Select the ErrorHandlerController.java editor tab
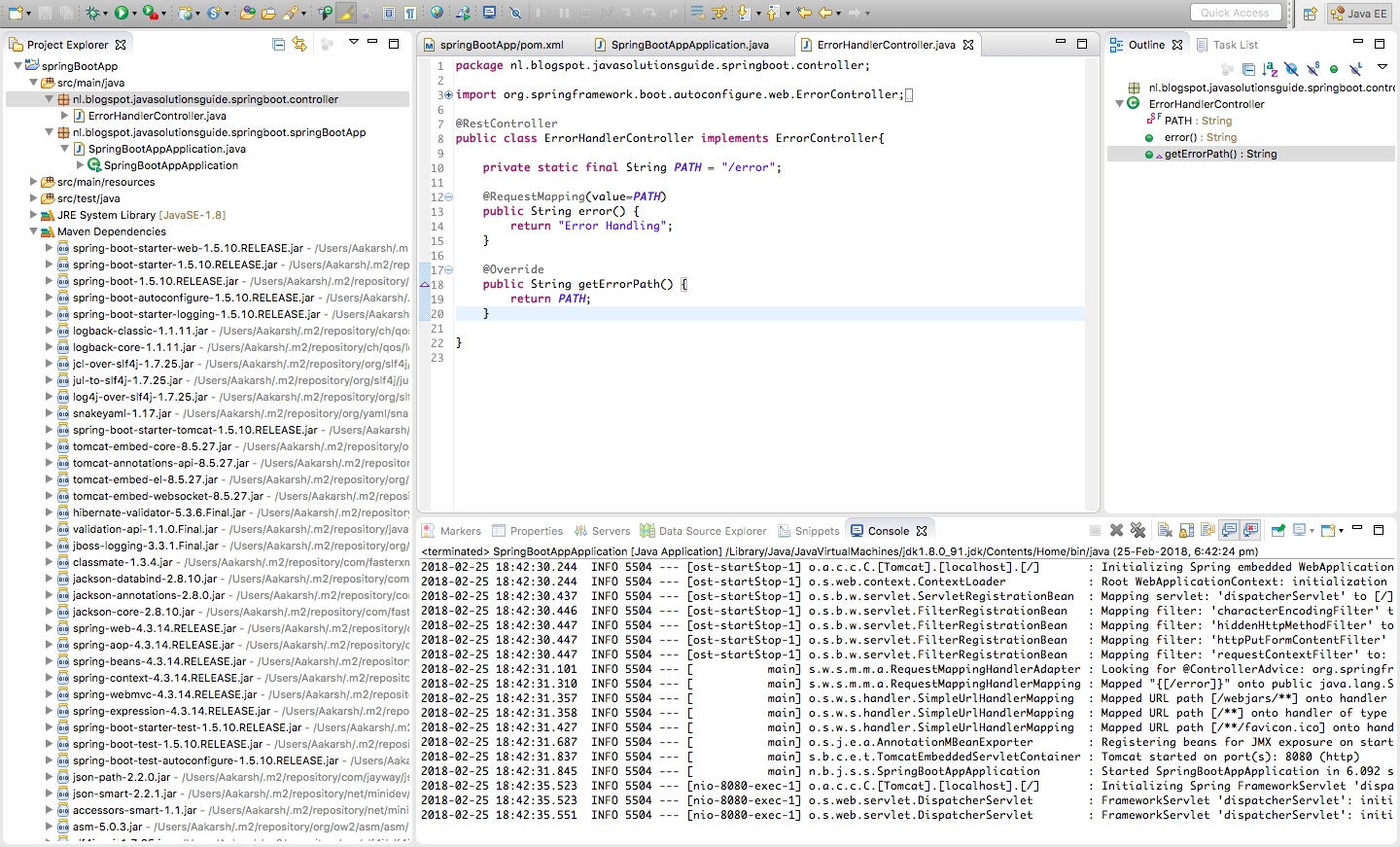Screen dimensions: 1400x847 [886, 45]
